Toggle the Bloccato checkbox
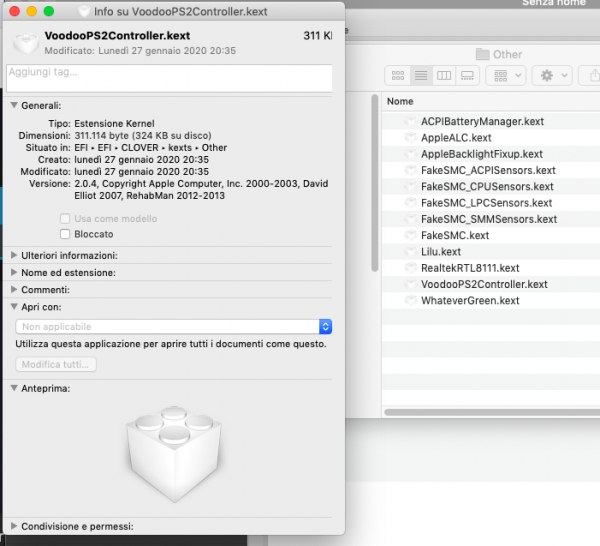The width and height of the screenshot is (600, 546). [x=65, y=234]
